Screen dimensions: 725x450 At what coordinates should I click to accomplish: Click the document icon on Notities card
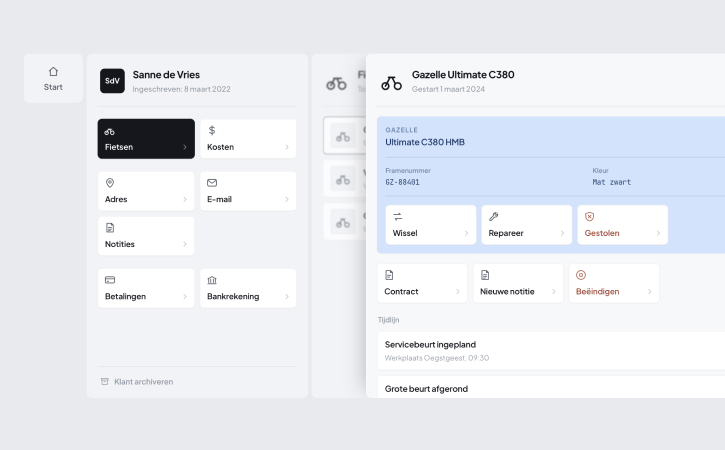(110, 228)
